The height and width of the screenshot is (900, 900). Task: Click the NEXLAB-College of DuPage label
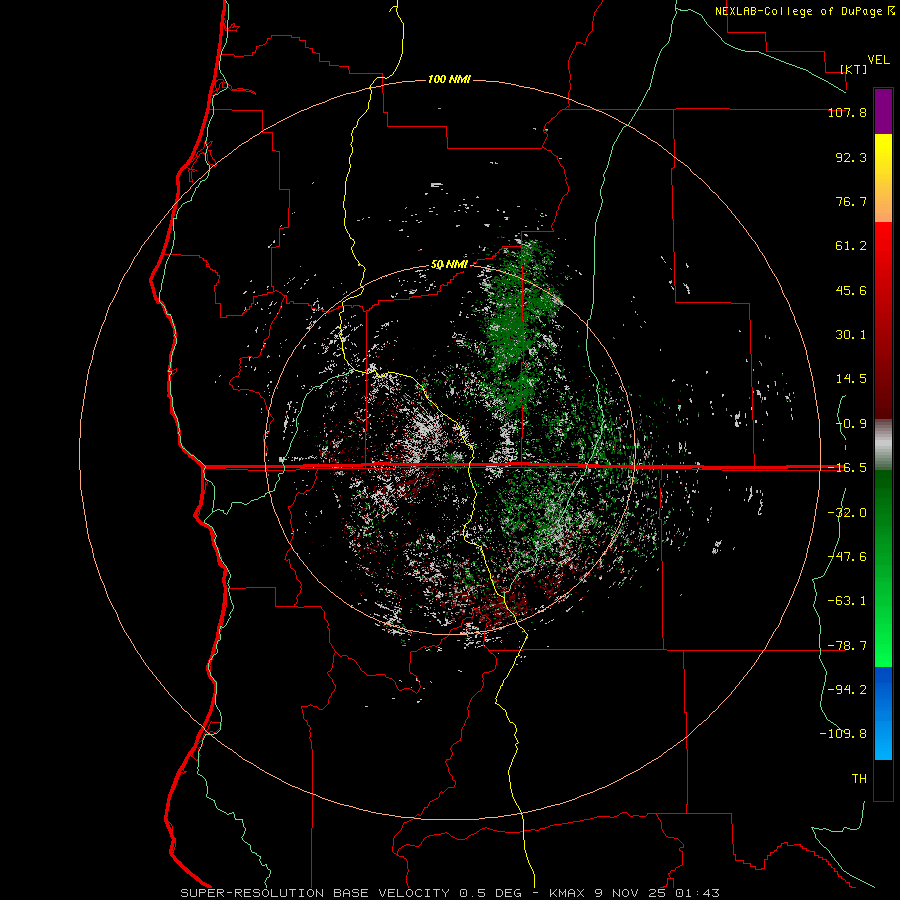(x=799, y=11)
